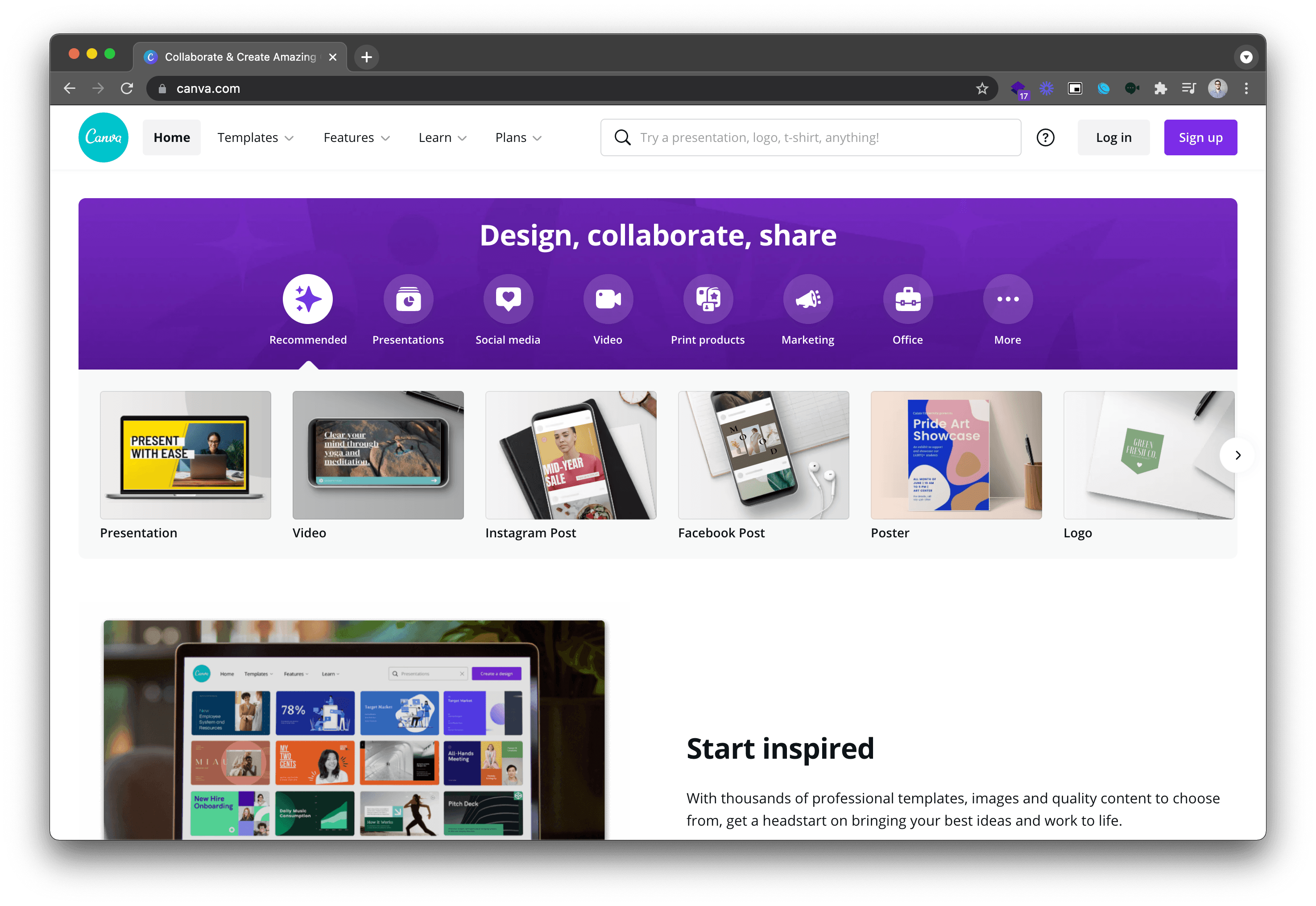Click the Canva logo
The width and height of the screenshot is (1316, 906).
click(103, 137)
